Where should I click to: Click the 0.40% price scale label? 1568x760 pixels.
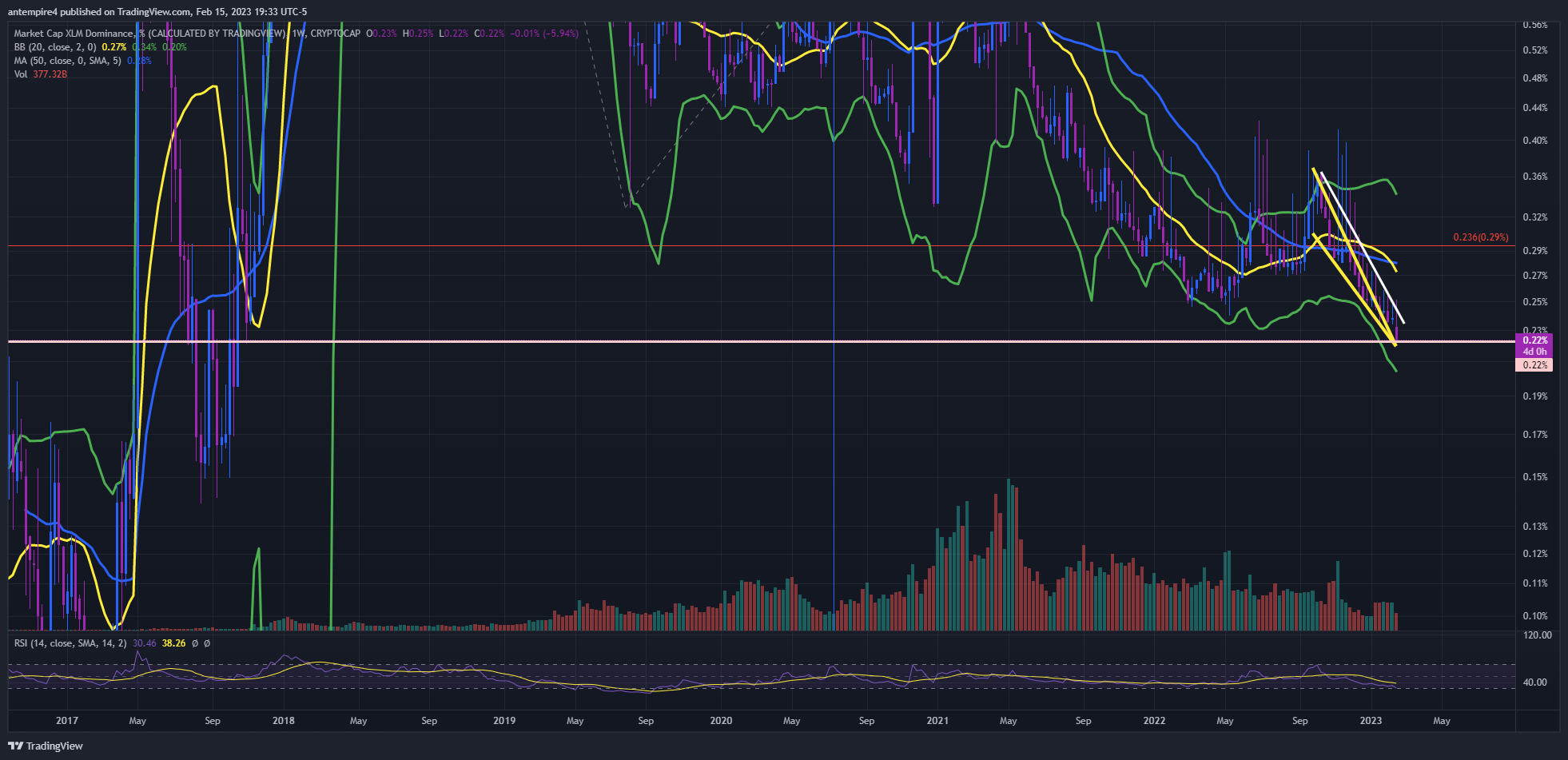click(x=1535, y=141)
